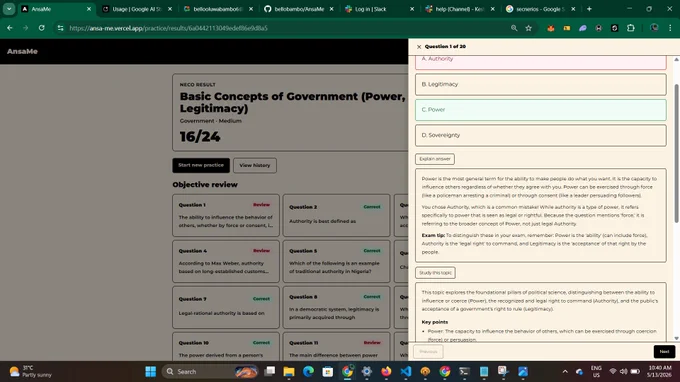Open View history
Screen dimensions: 680x382
(255, 165)
